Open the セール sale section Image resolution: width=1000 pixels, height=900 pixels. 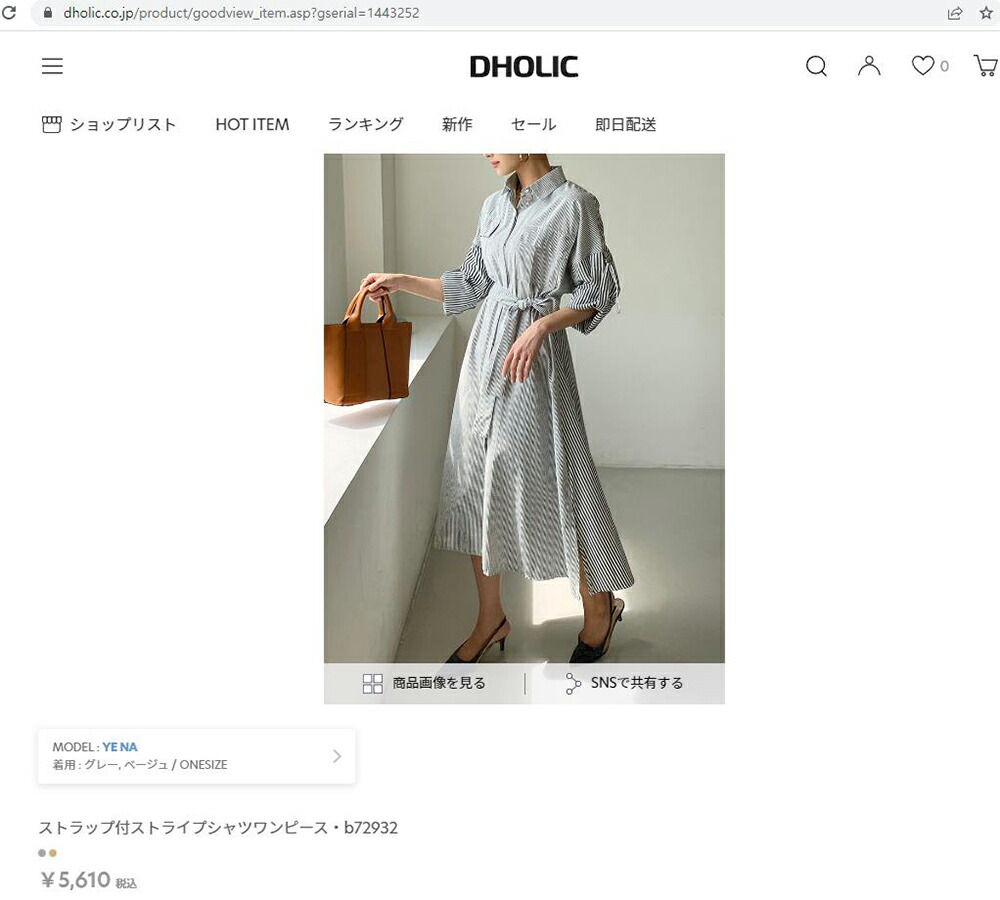coord(533,124)
